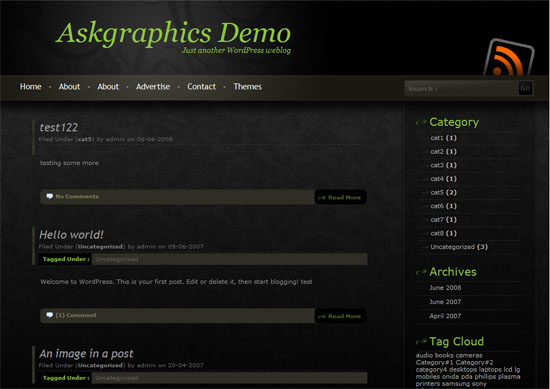The image size is (550, 389).
Task: Click the arrow icon beside Category heading
Action: pyautogui.click(x=421, y=122)
